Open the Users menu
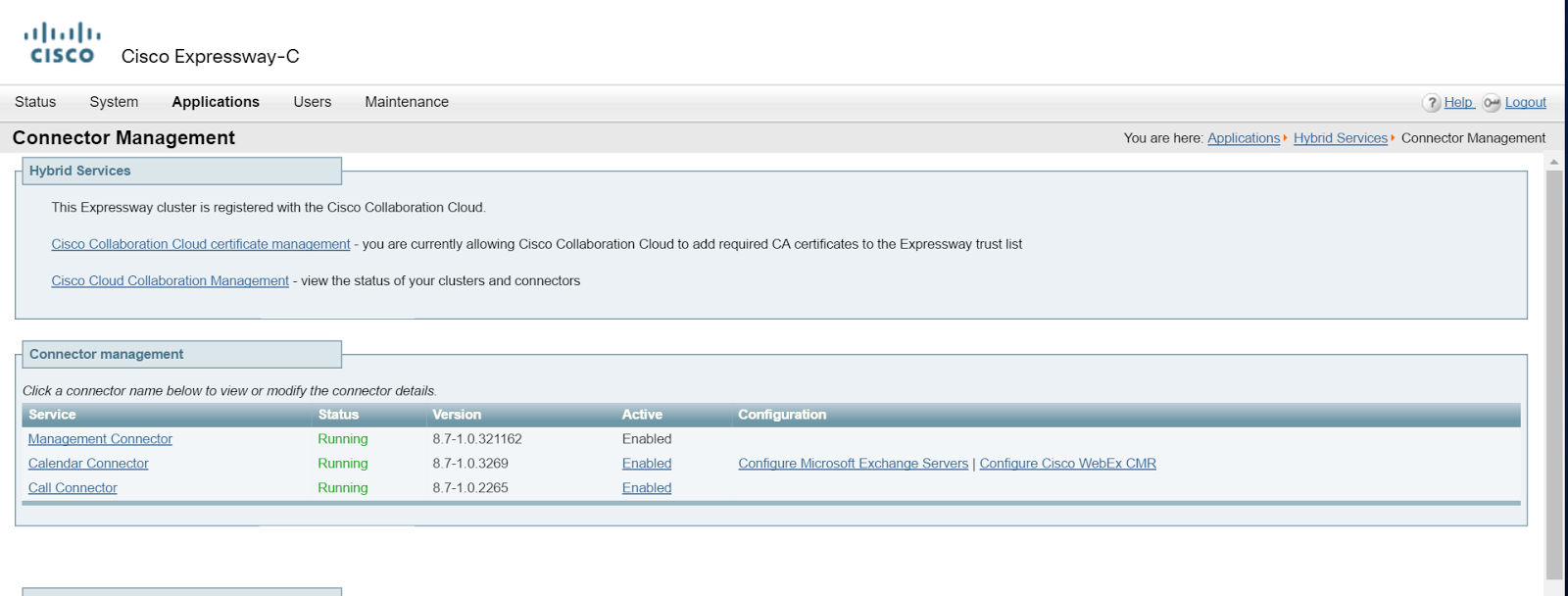The height and width of the screenshot is (596, 1568). (313, 102)
